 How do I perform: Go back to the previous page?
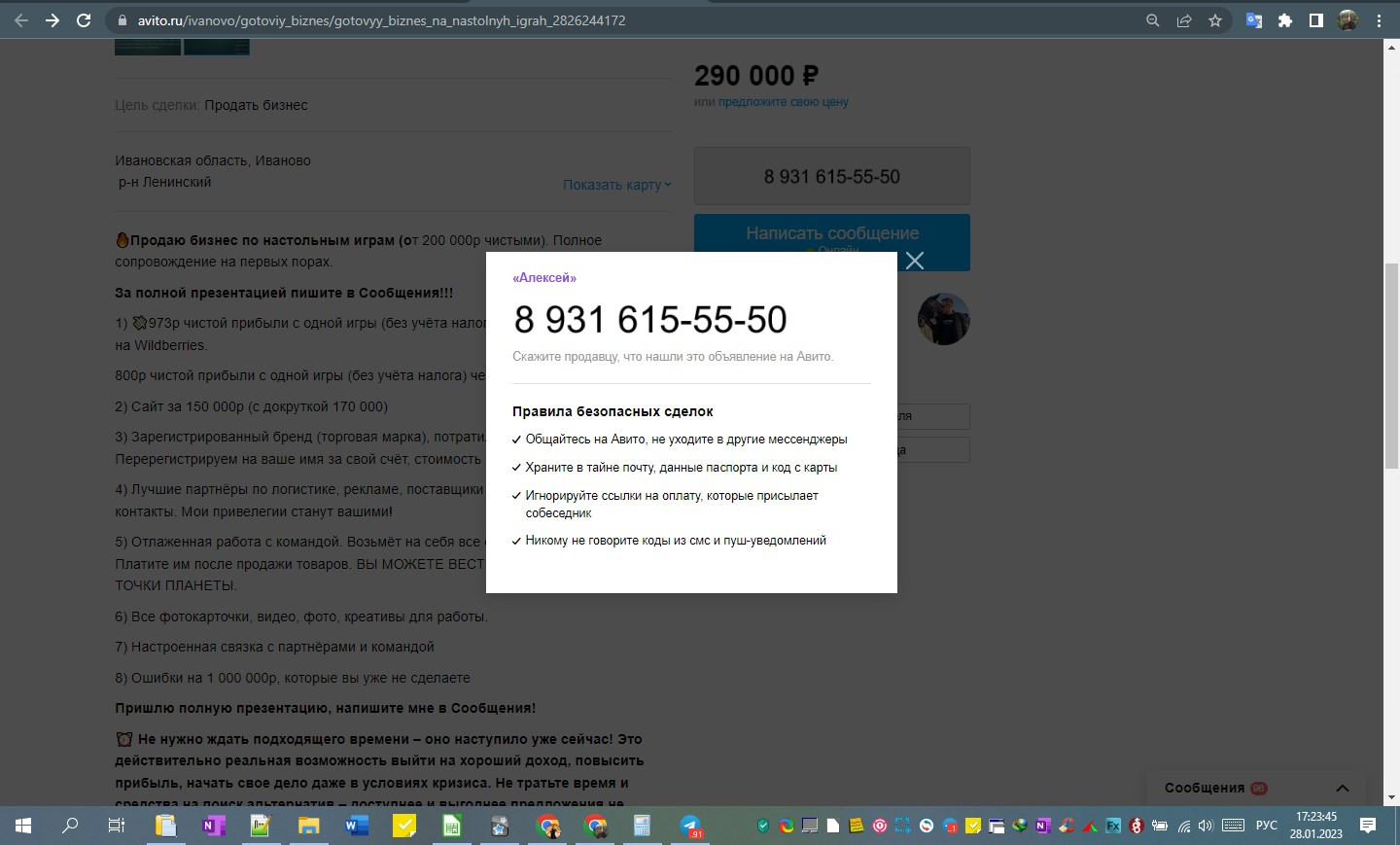[x=21, y=20]
